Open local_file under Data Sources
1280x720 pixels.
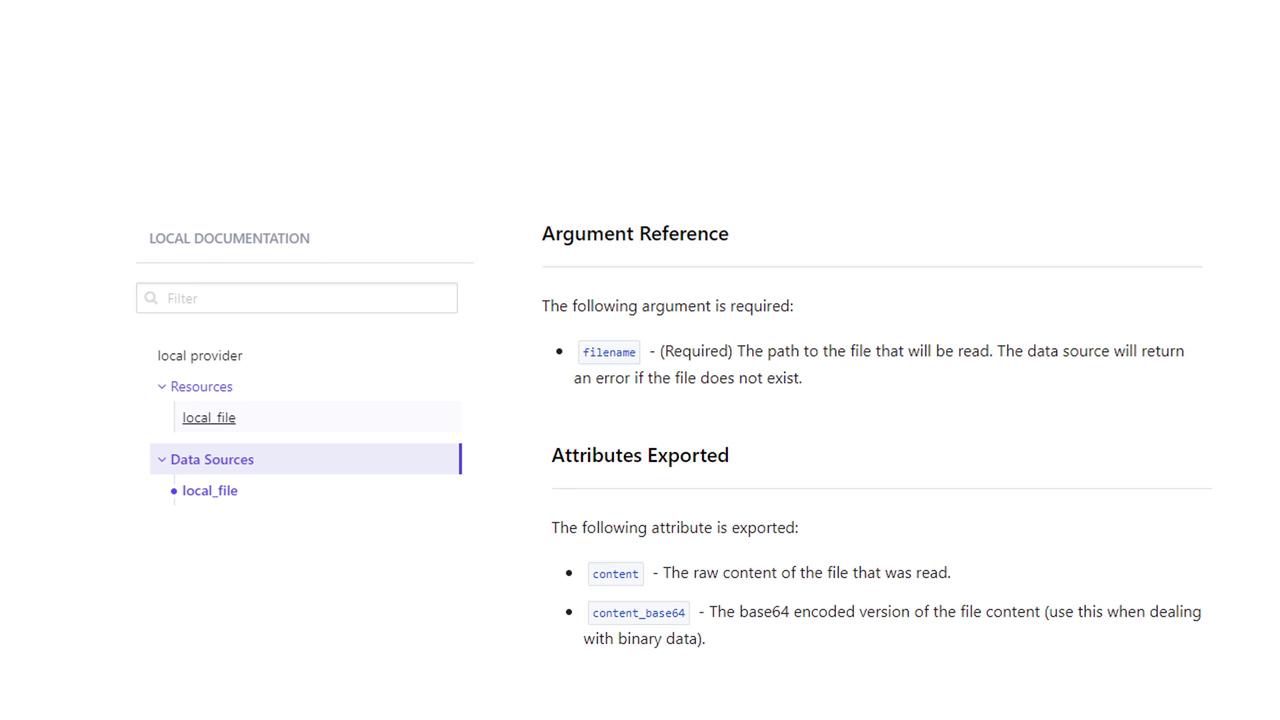(210, 491)
